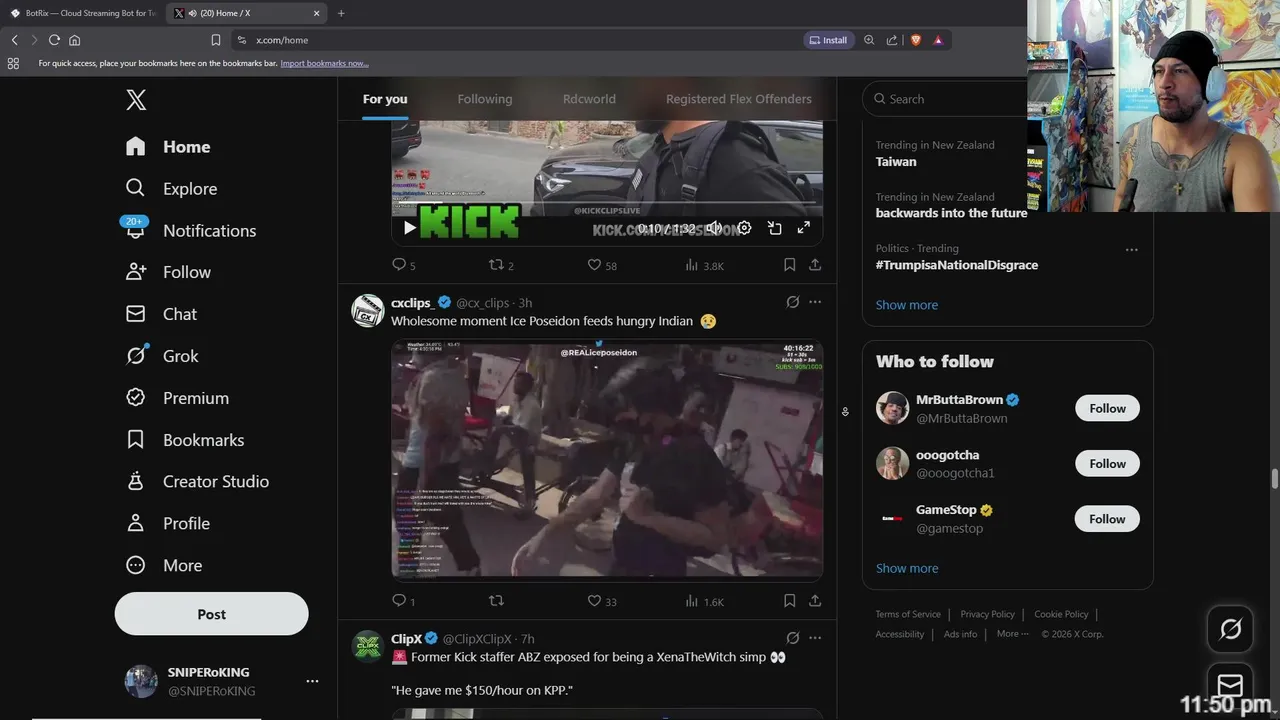
Task: Switch to the Following tab
Action: pos(485,99)
